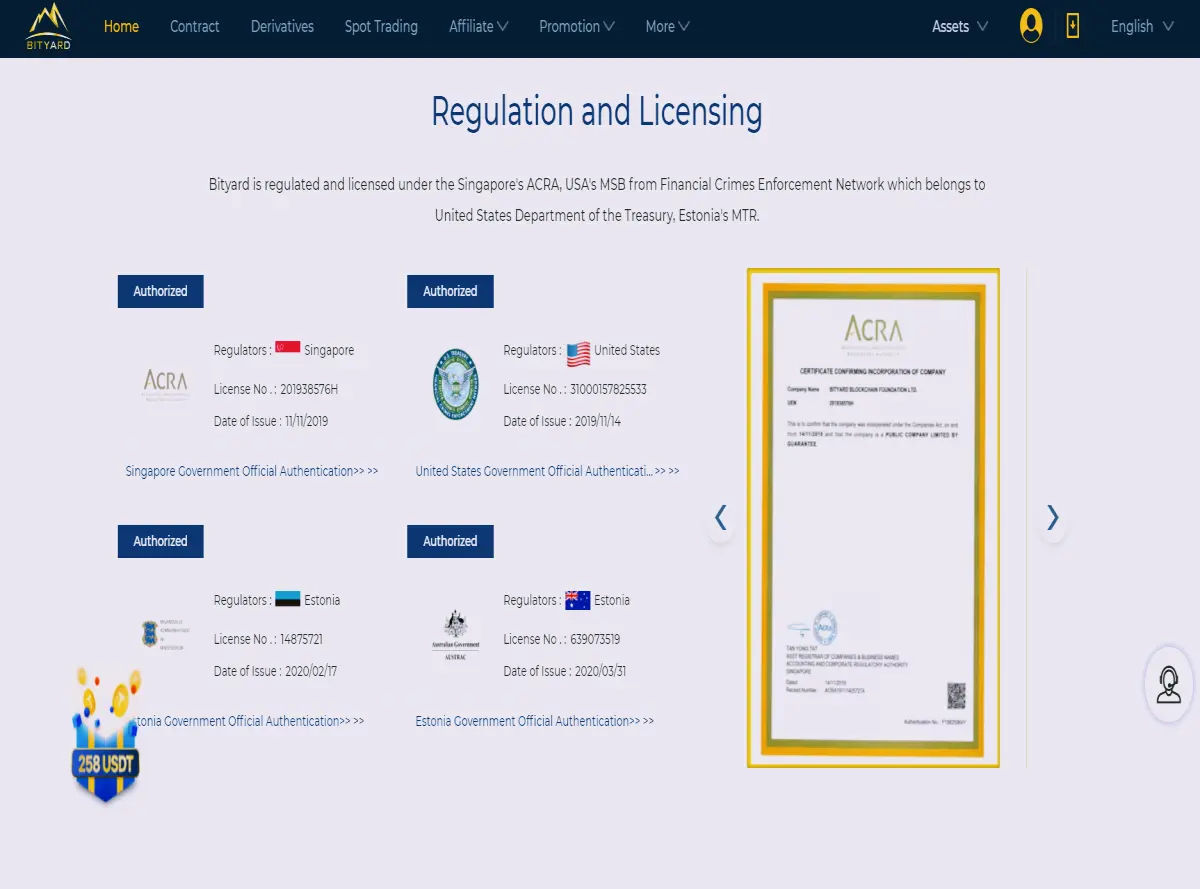Click Date of Issue 2020/02/17

pos(276,671)
